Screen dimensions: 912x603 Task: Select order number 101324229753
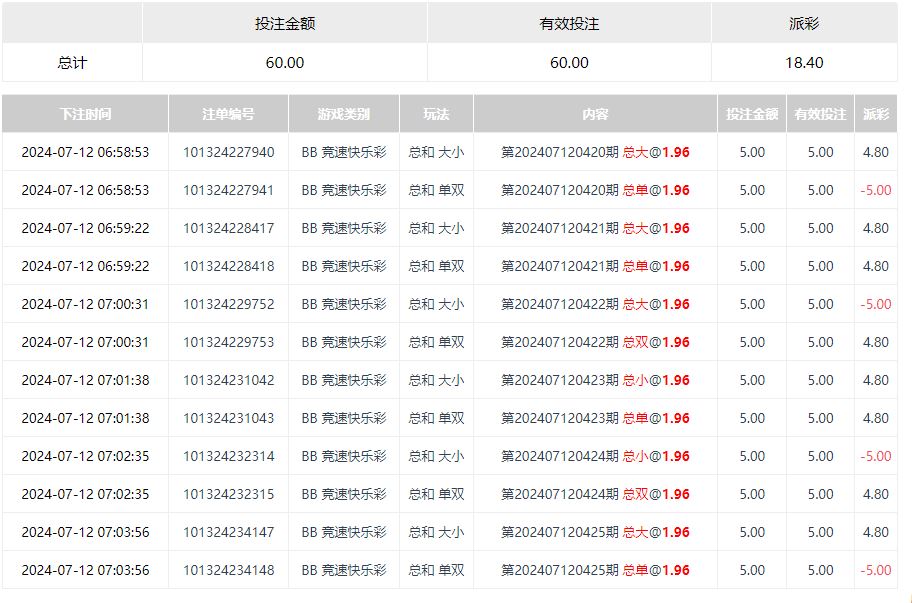click(x=228, y=342)
